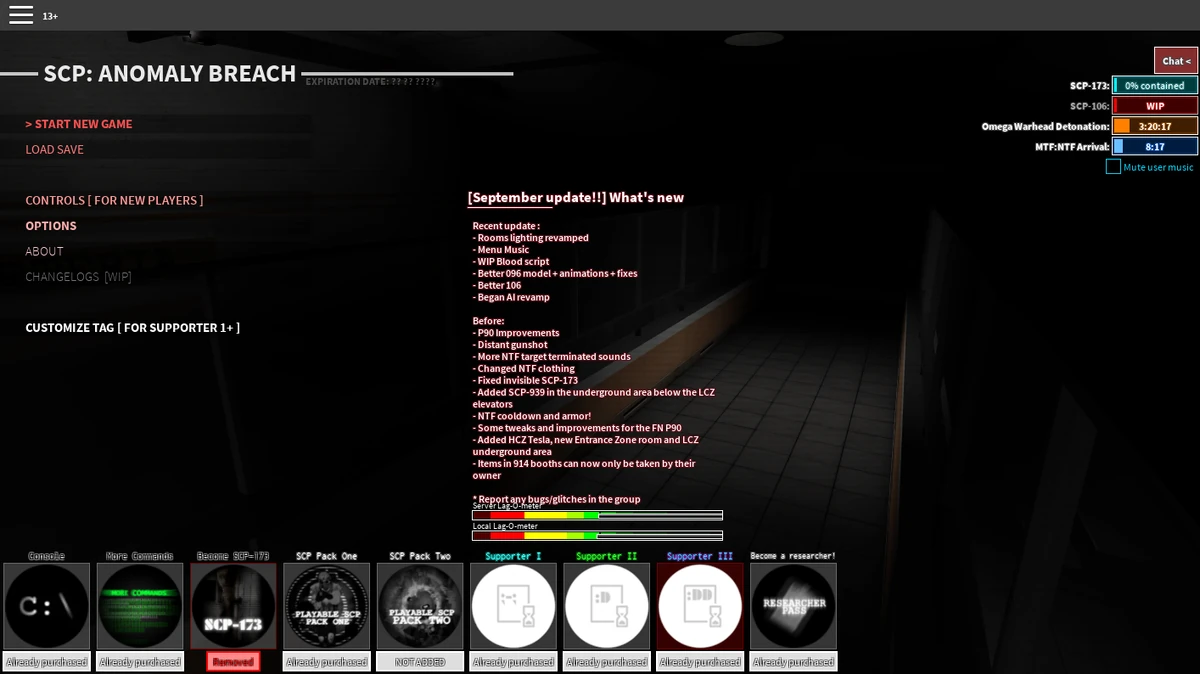The width and height of the screenshot is (1200, 674).
Task: Click the SCP-173 containment progress bar
Action: [1152, 85]
